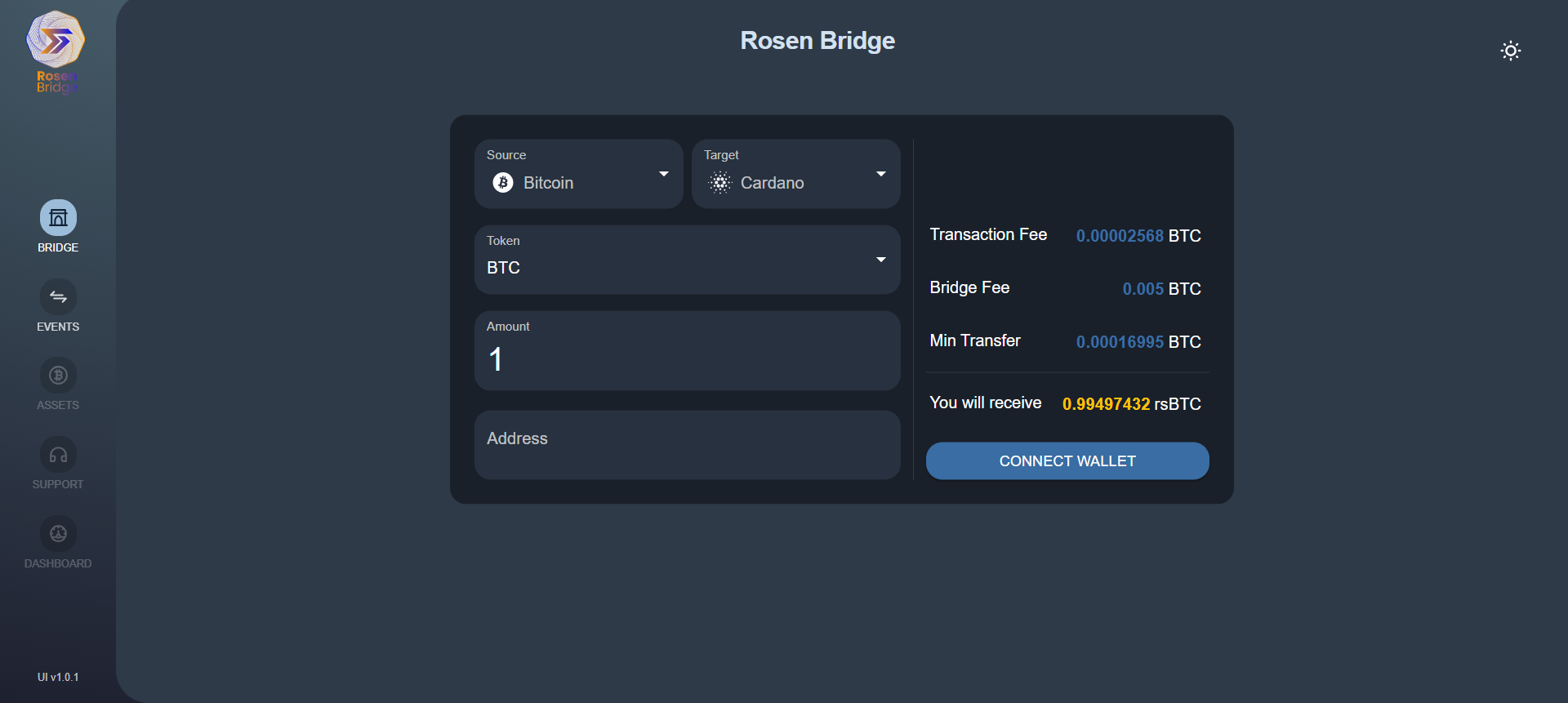Click the Transaction Fee value 0.00002568 BTC

pyautogui.click(x=1138, y=236)
